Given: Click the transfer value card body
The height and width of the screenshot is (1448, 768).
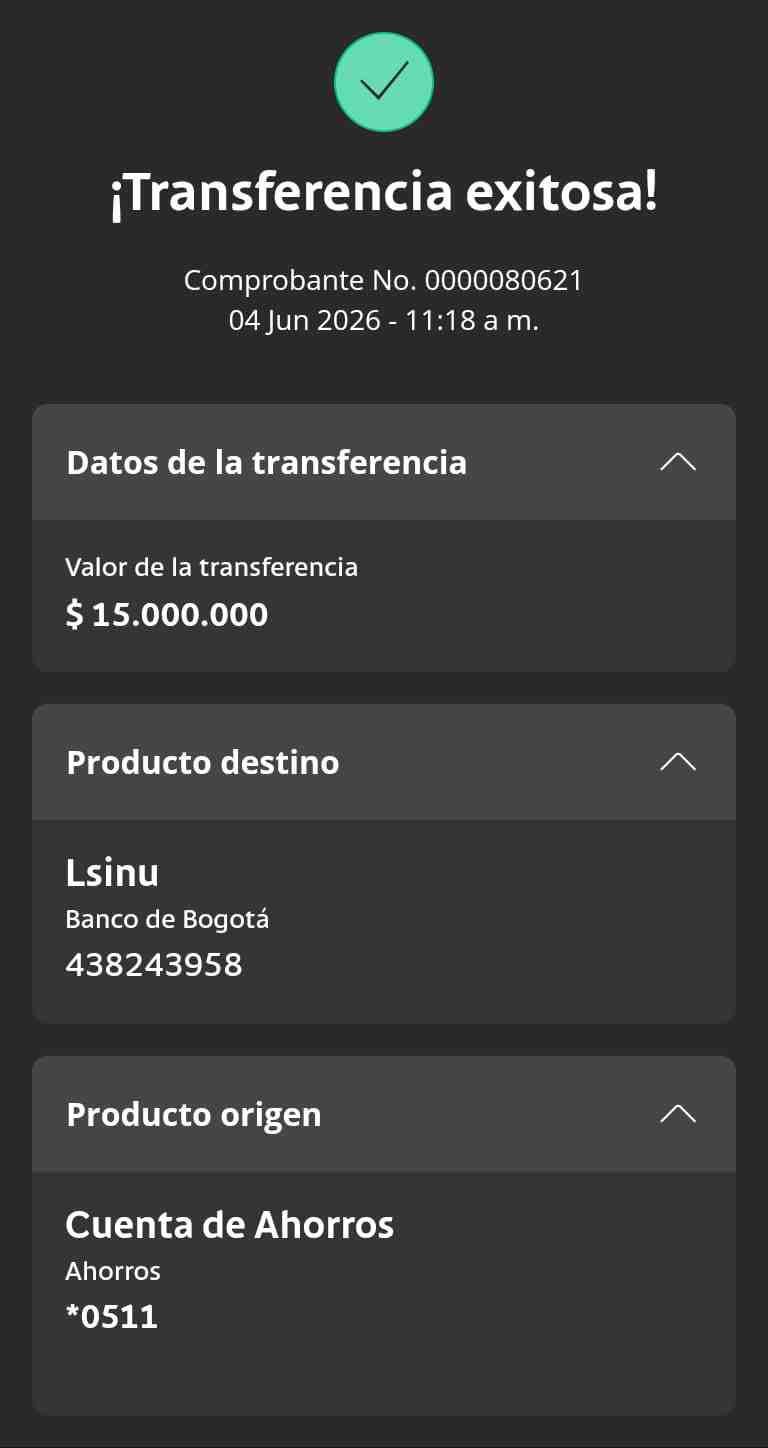Looking at the screenshot, I should pos(384,596).
